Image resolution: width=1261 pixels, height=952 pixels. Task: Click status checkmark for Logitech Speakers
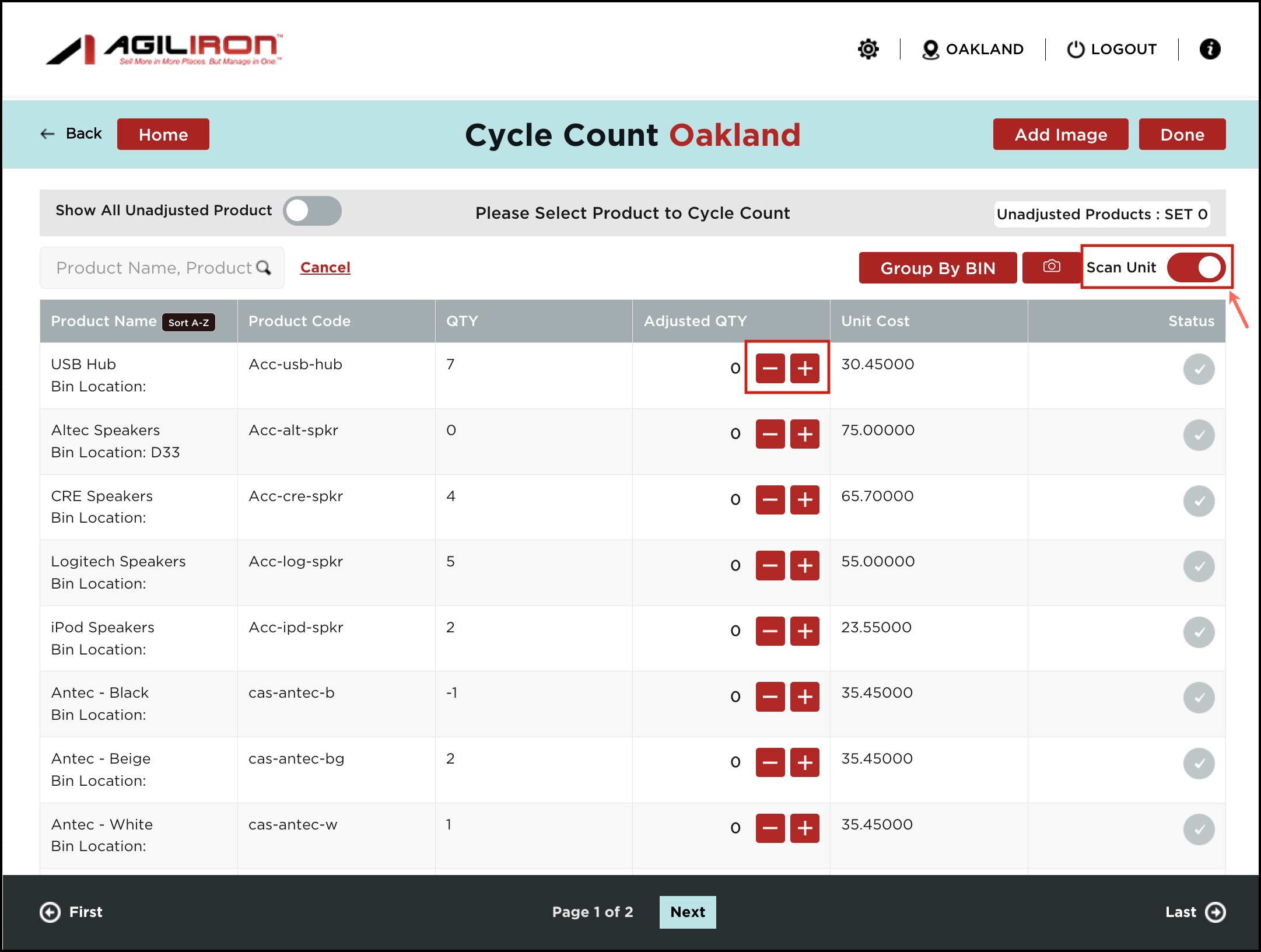[1198, 566]
